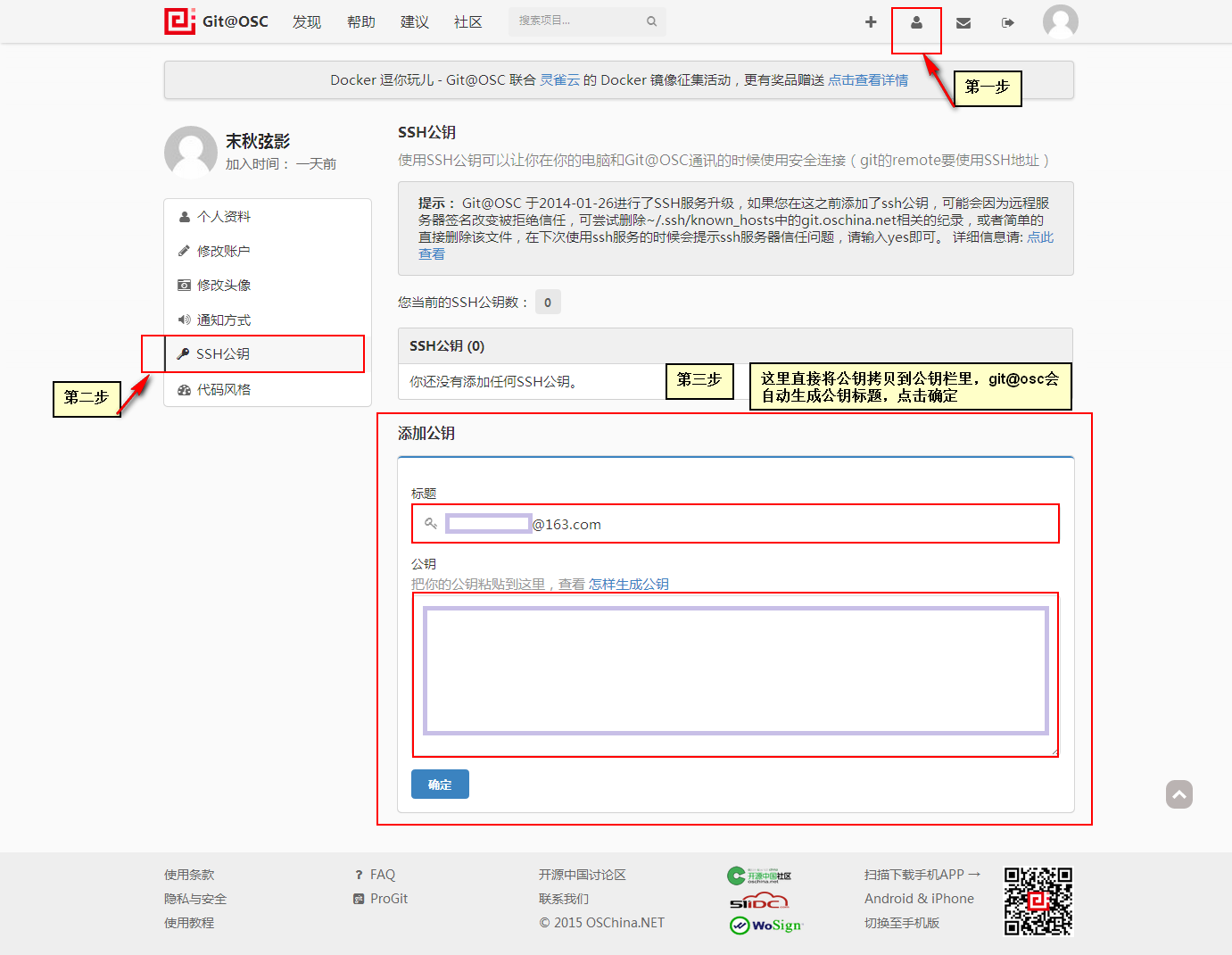Image resolution: width=1232 pixels, height=955 pixels.
Task: Click the sign out icon
Action: click(x=1008, y=22)
